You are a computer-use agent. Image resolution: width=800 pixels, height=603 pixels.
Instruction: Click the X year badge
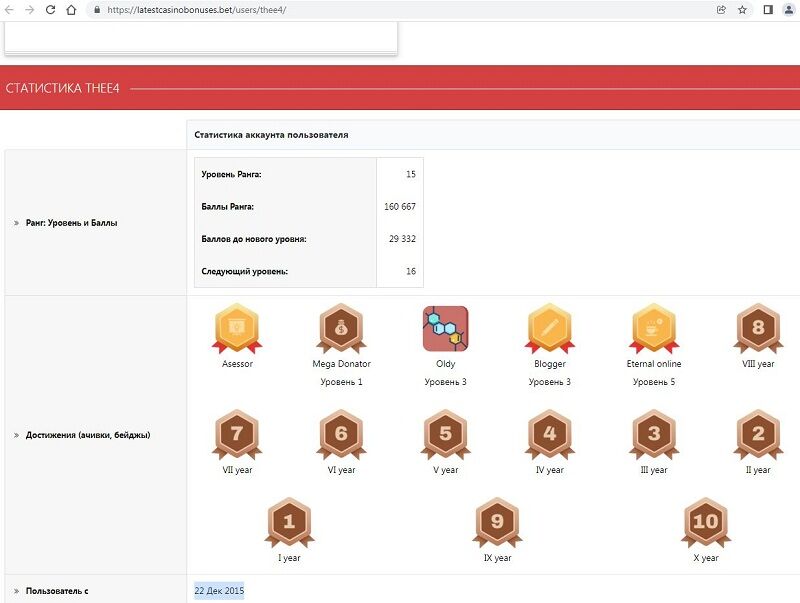pyautogui.click(x=705, y=522)
